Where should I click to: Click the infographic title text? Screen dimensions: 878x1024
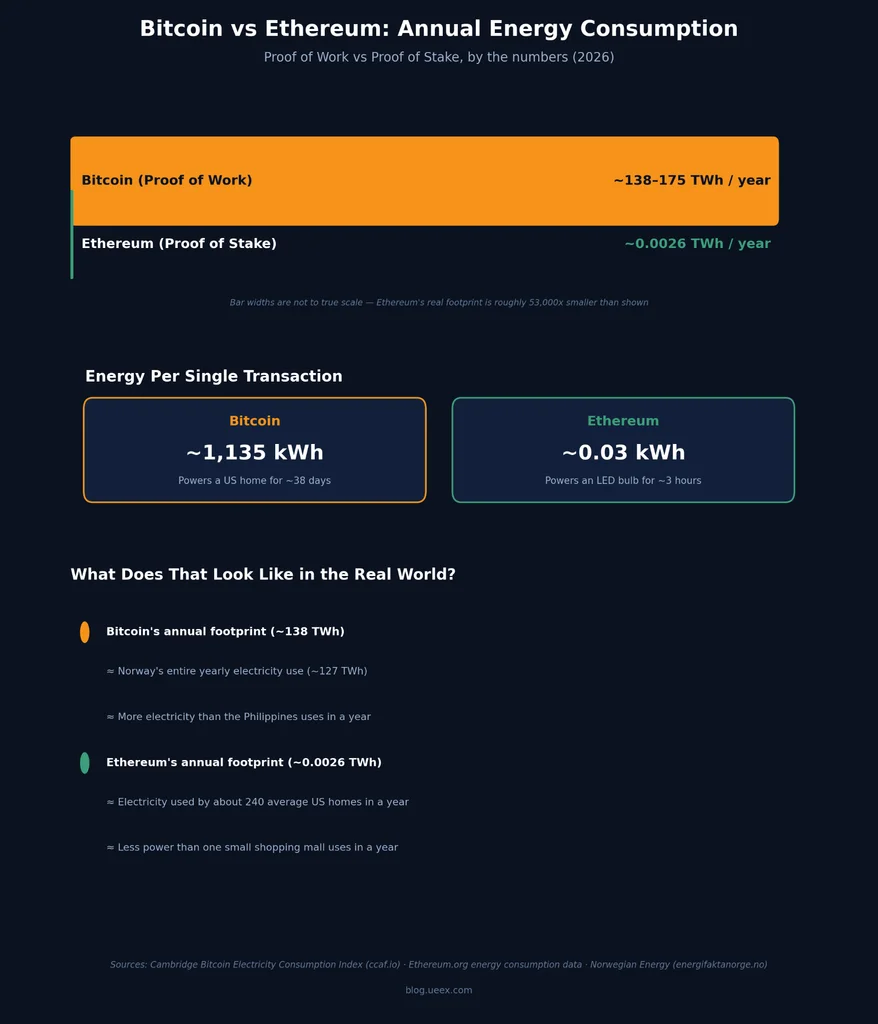coord(439,28)
